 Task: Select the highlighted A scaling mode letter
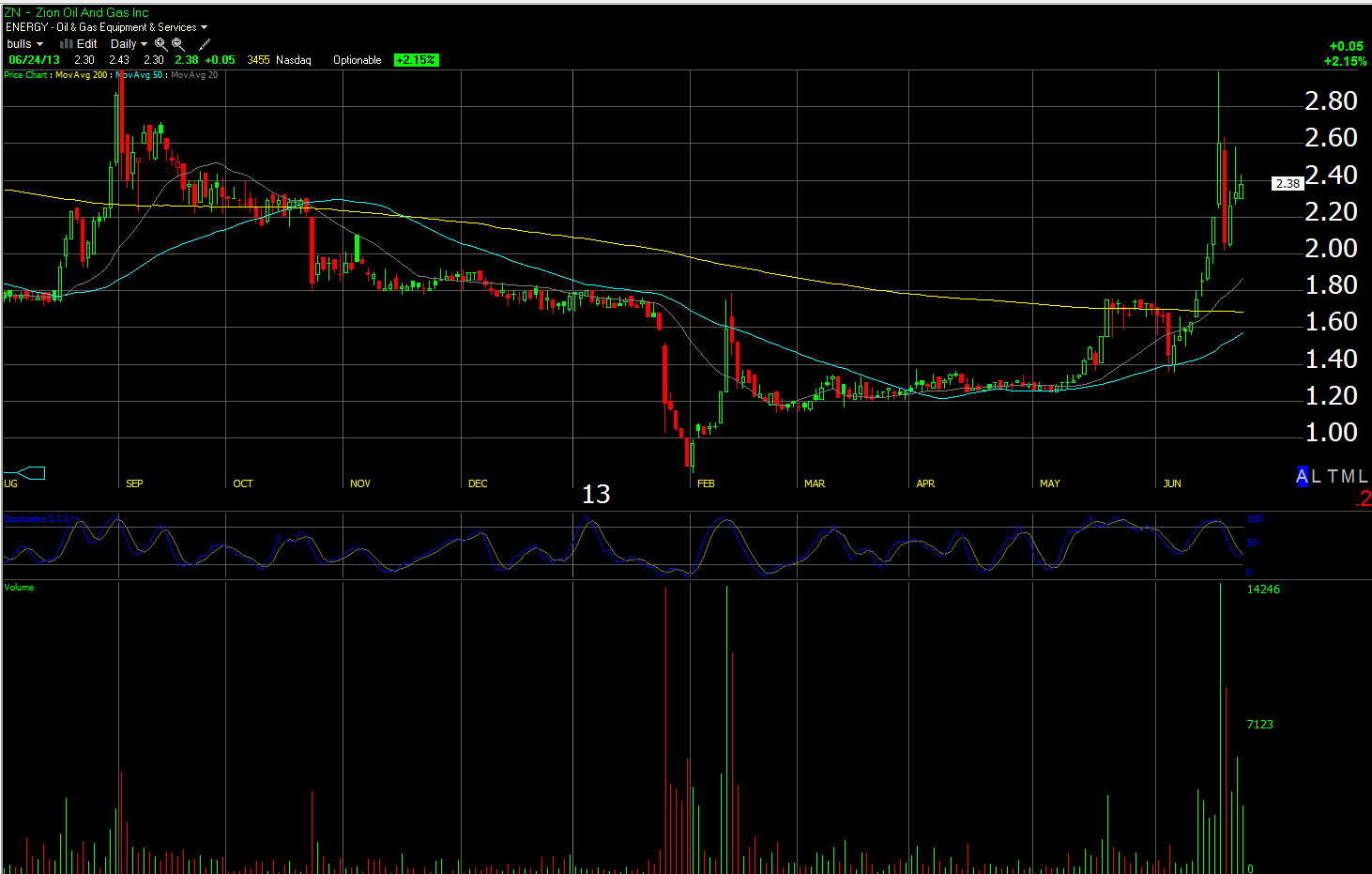point(1302,477)
